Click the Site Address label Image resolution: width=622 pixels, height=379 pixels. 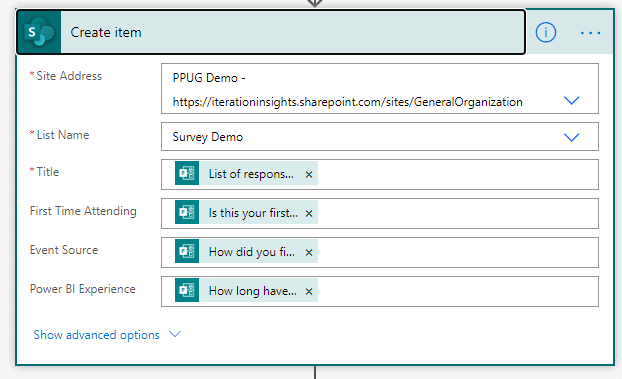click(69, 76)
